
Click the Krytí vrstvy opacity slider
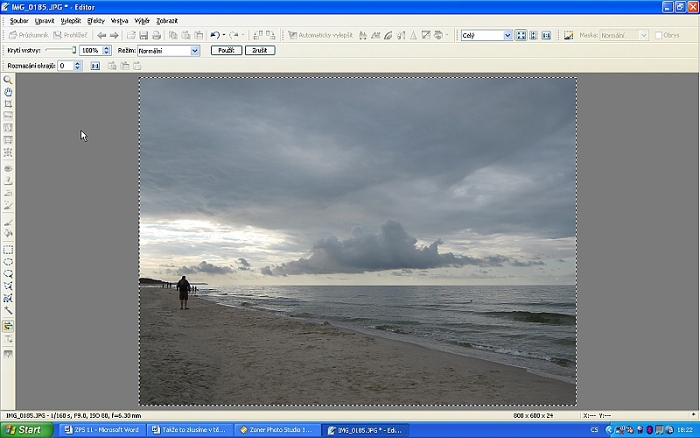point(60,50)
